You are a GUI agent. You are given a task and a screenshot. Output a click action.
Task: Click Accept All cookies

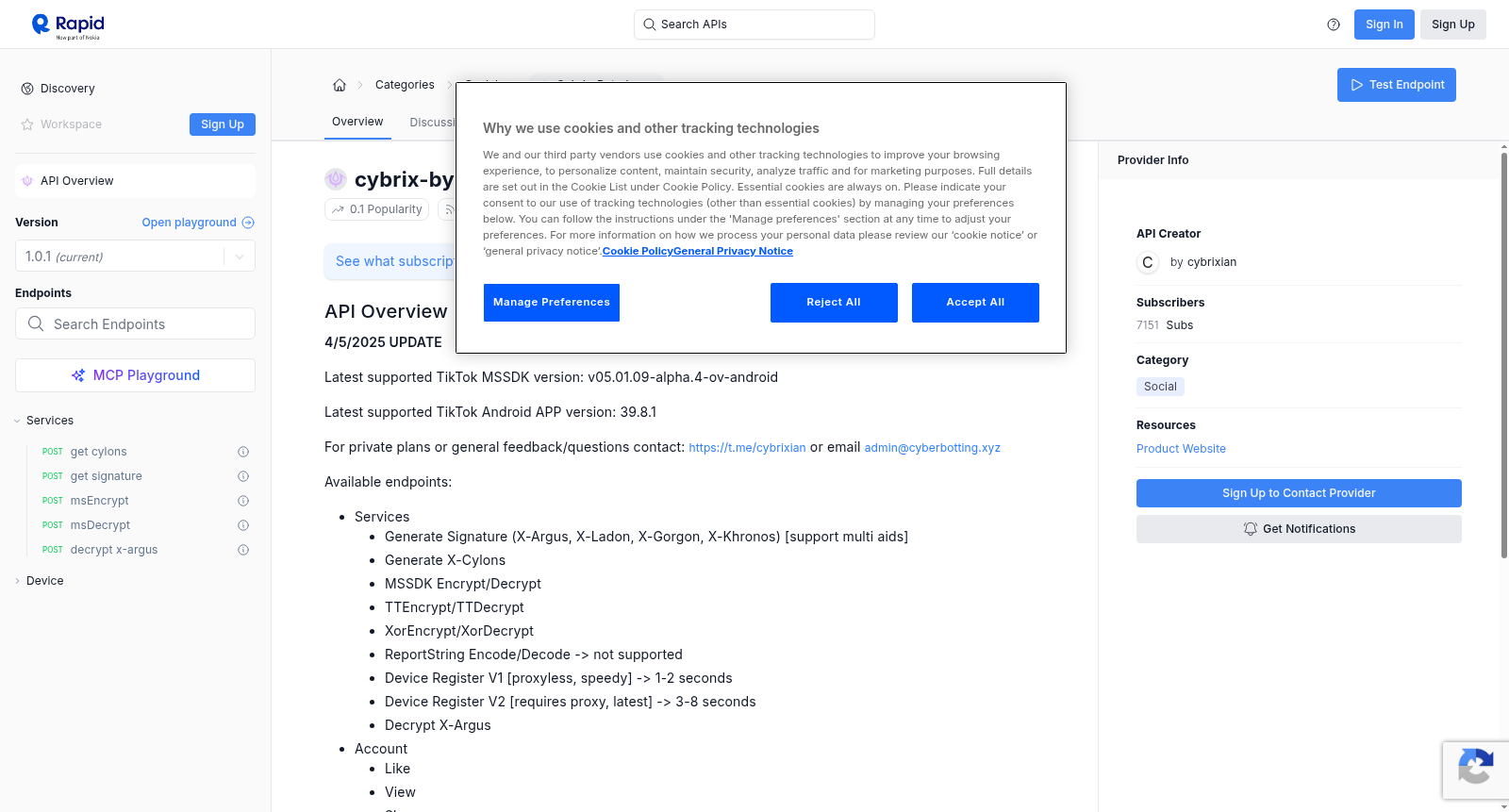pos(975,303)
